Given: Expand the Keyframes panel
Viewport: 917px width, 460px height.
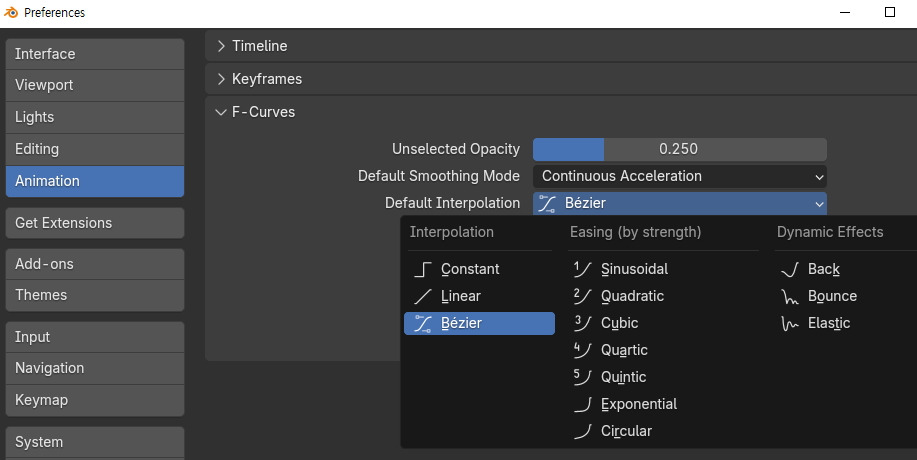Looking at the screenshot, I should 222,79.
